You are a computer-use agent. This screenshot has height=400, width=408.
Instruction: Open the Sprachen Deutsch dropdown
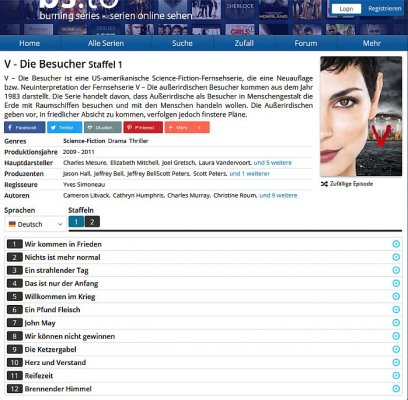pyautogui.click(x=35, y=224)
